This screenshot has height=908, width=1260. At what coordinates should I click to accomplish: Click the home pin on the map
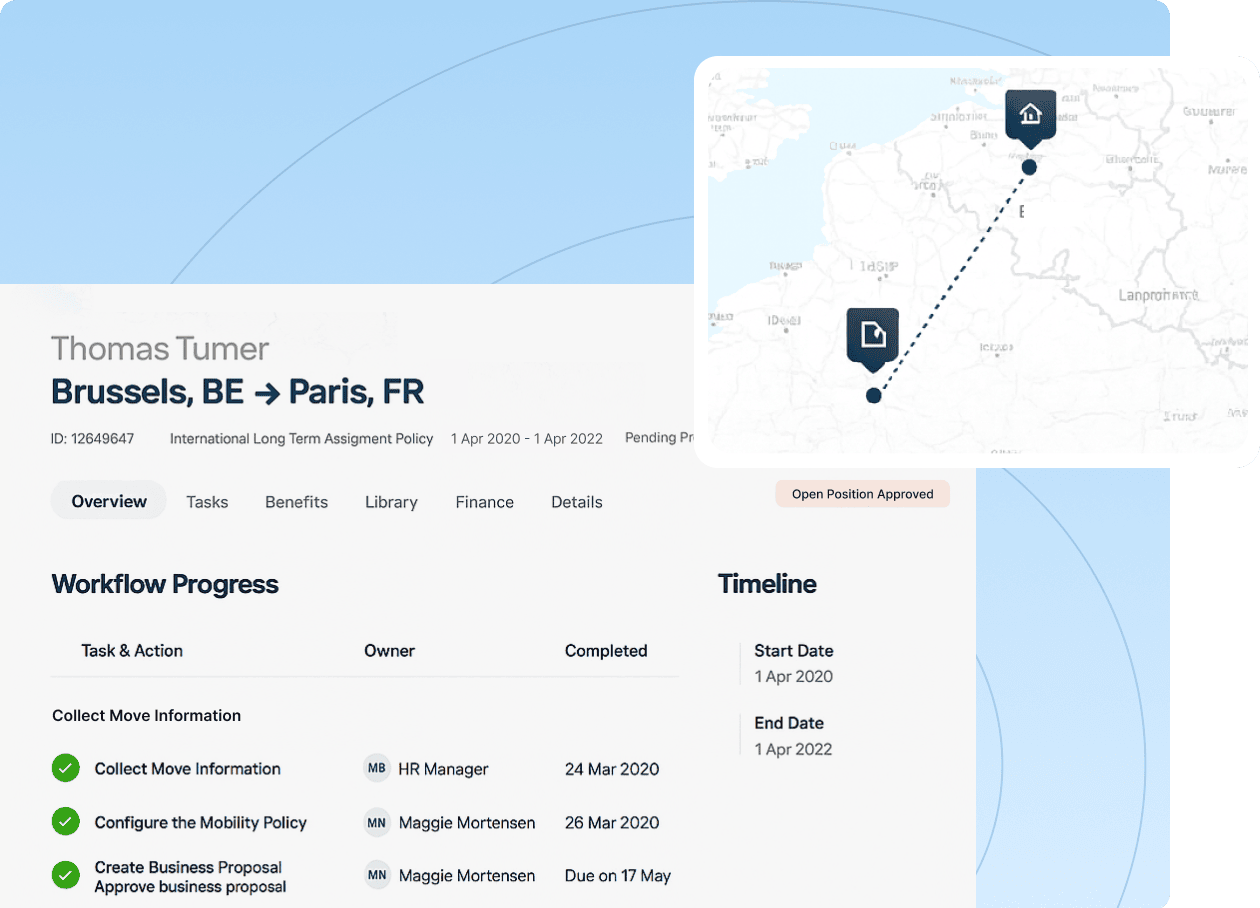click(1030, 114)
